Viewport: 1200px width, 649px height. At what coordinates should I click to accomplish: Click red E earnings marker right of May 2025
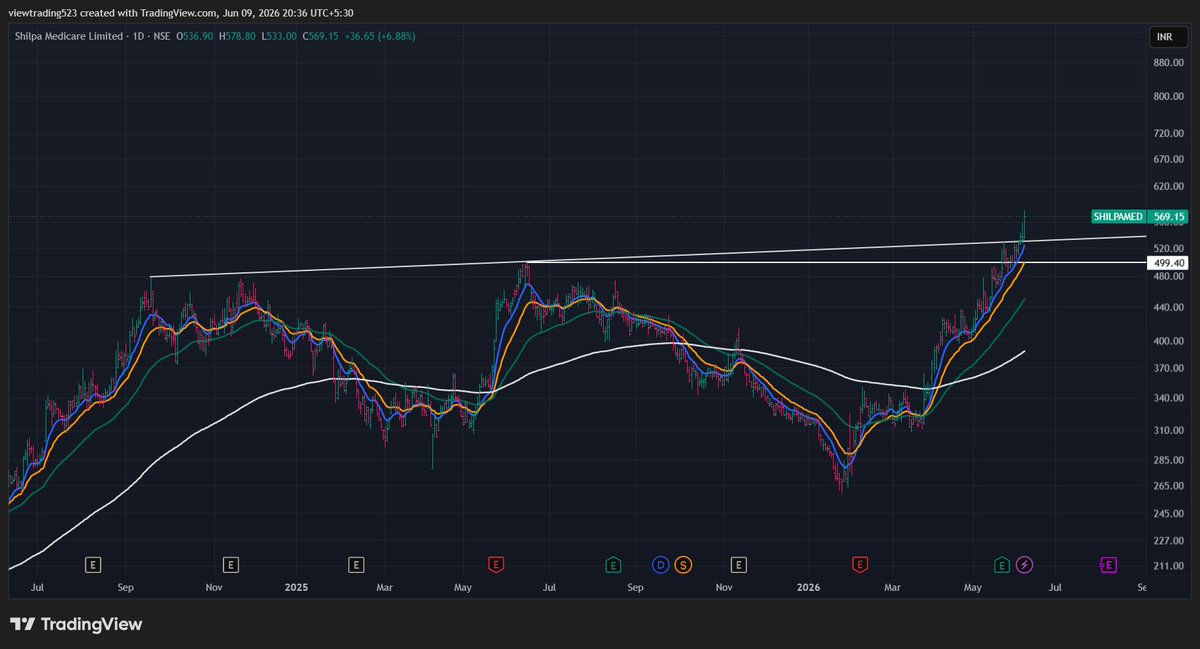click(494, 565)
